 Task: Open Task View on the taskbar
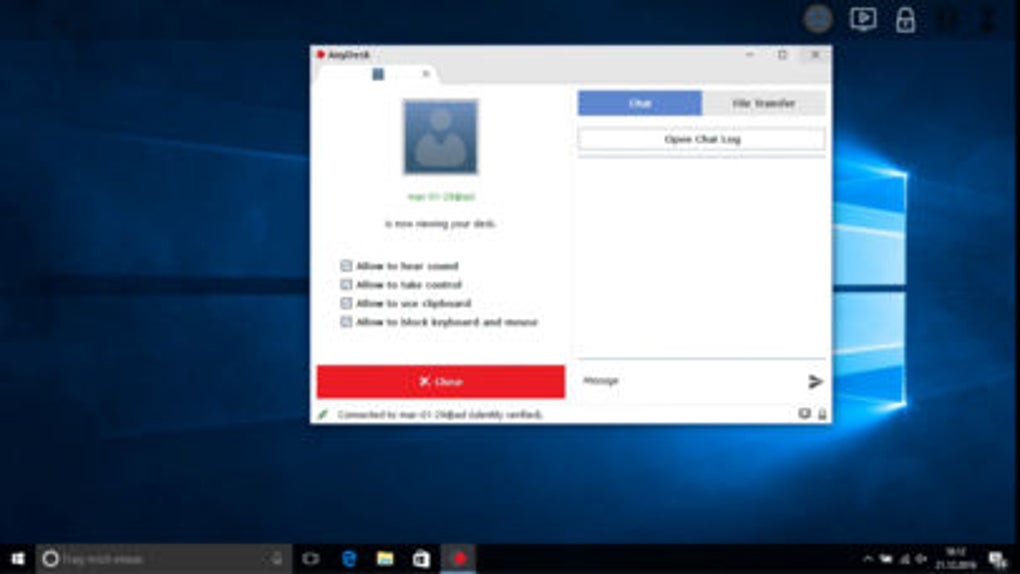tap(311, 559)
